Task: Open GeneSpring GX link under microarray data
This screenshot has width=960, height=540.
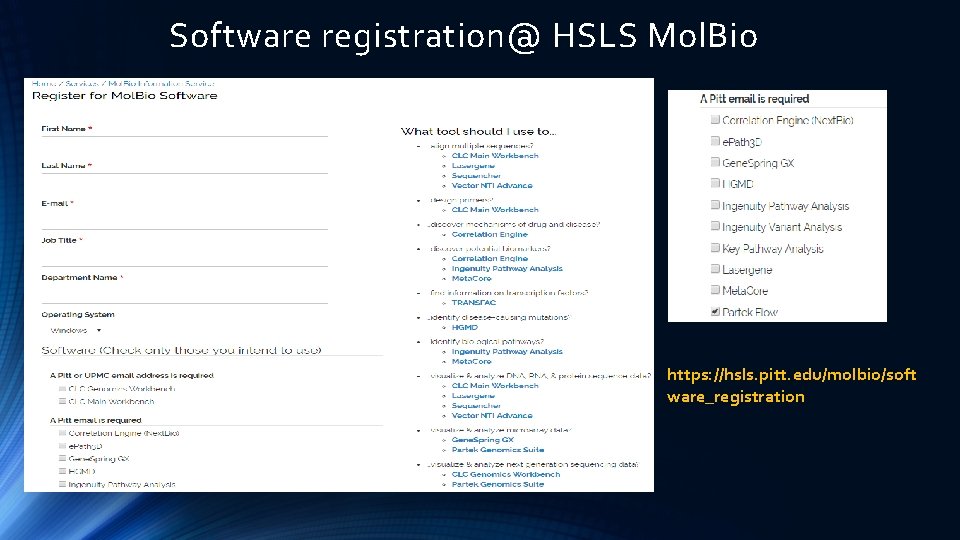Action: point(482,440)
